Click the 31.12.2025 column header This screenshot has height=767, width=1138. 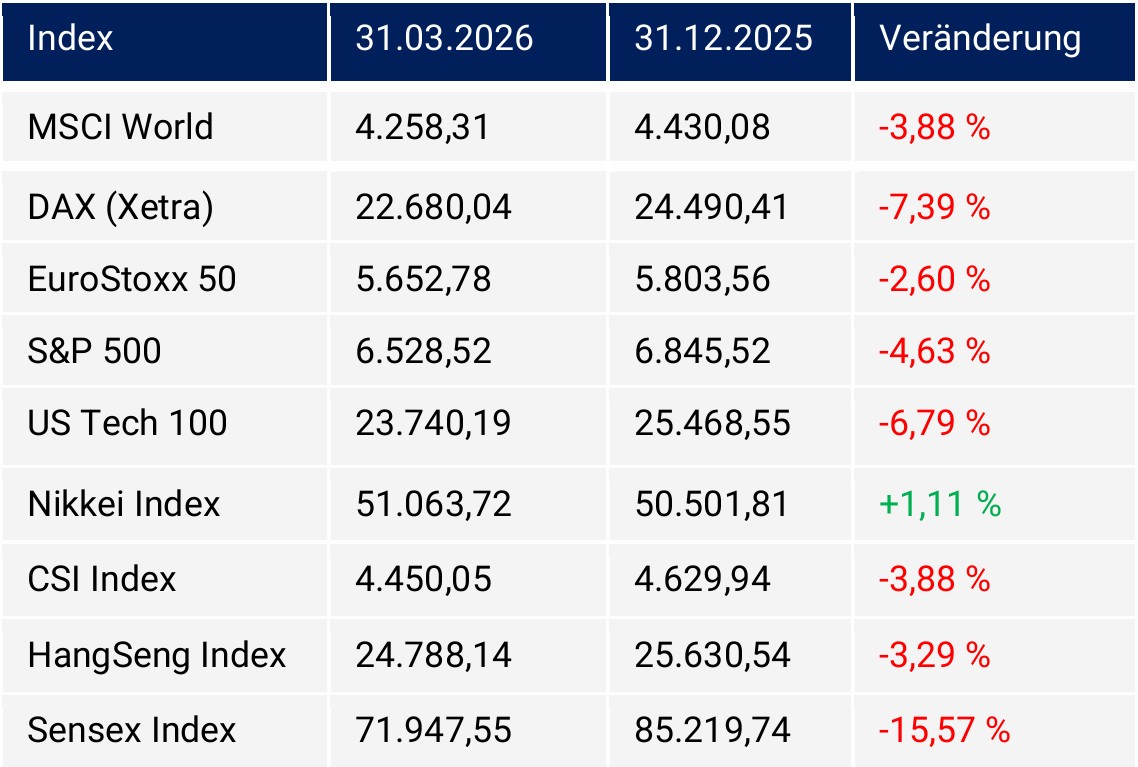point(723,39)
